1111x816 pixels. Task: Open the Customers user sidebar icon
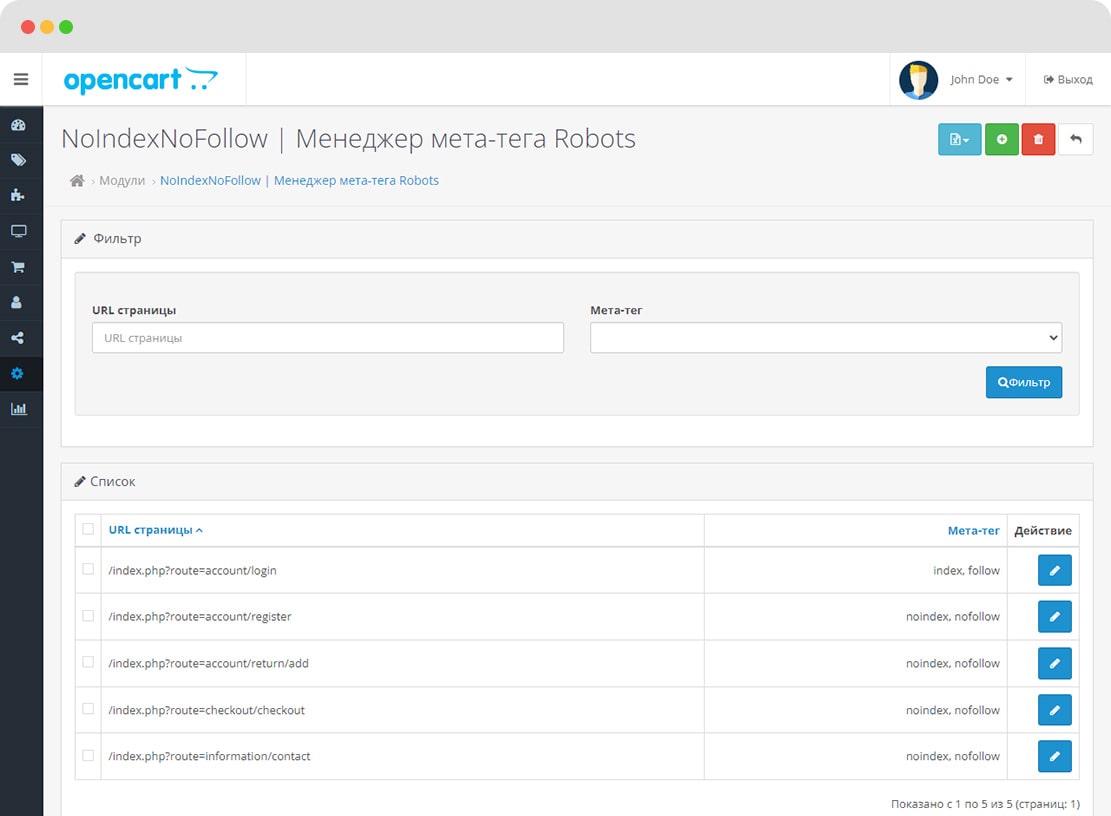click(x=17, y=302)
